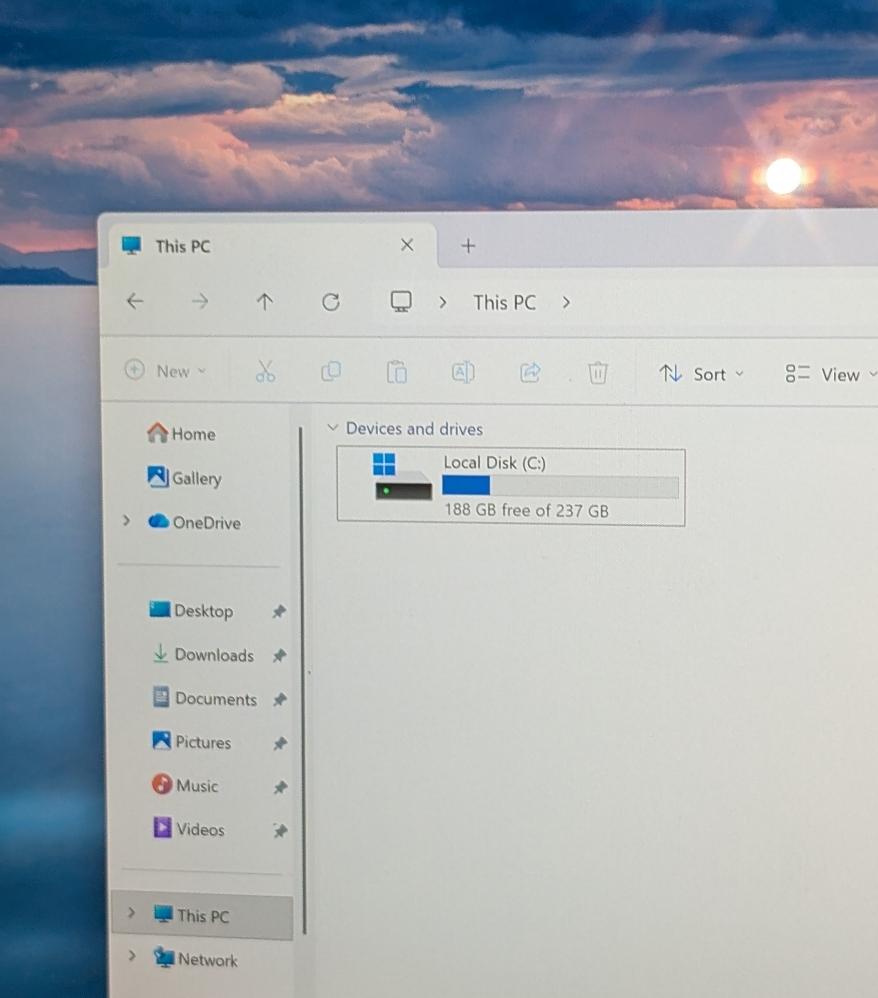878x998 pixels.
Task: Click the Copy toolbar icon
Action: (x=331, y=372)
